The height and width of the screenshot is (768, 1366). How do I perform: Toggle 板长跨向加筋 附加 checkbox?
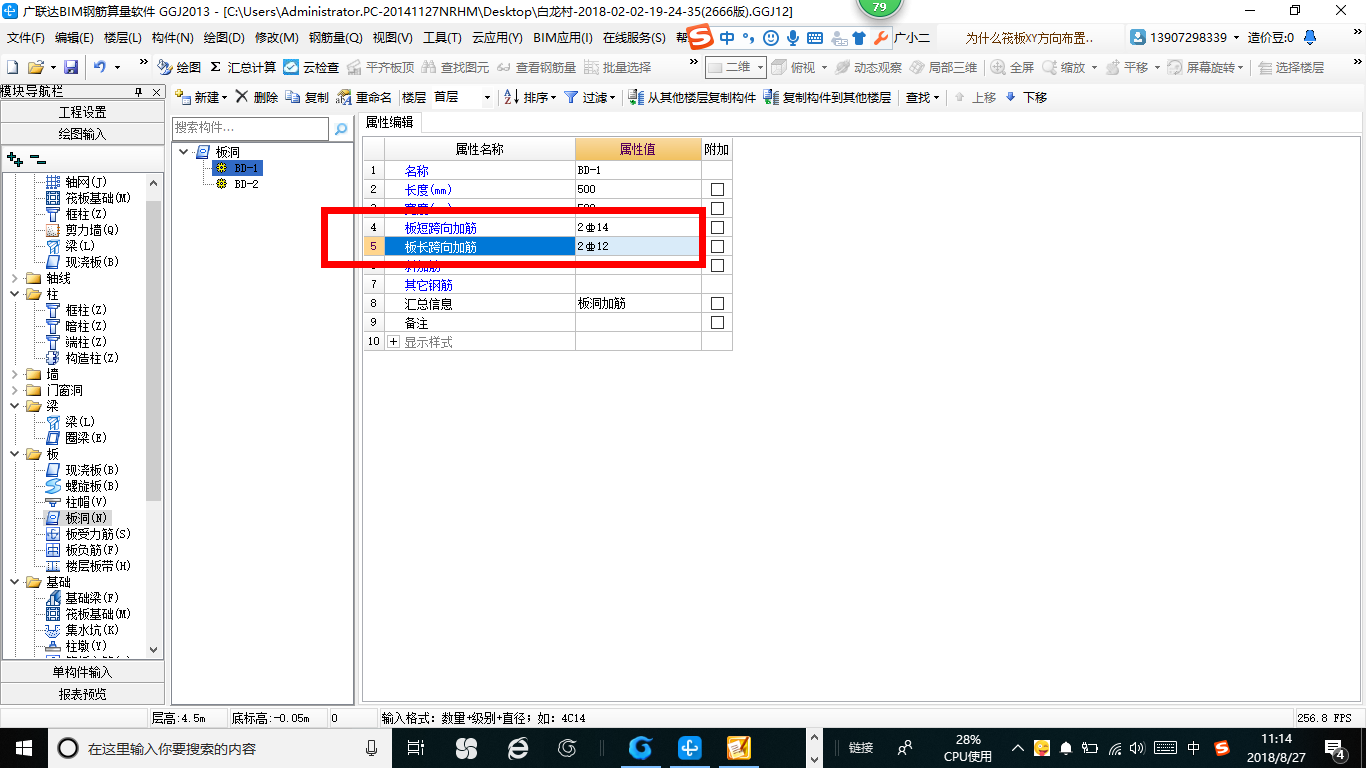coord(717,246)
